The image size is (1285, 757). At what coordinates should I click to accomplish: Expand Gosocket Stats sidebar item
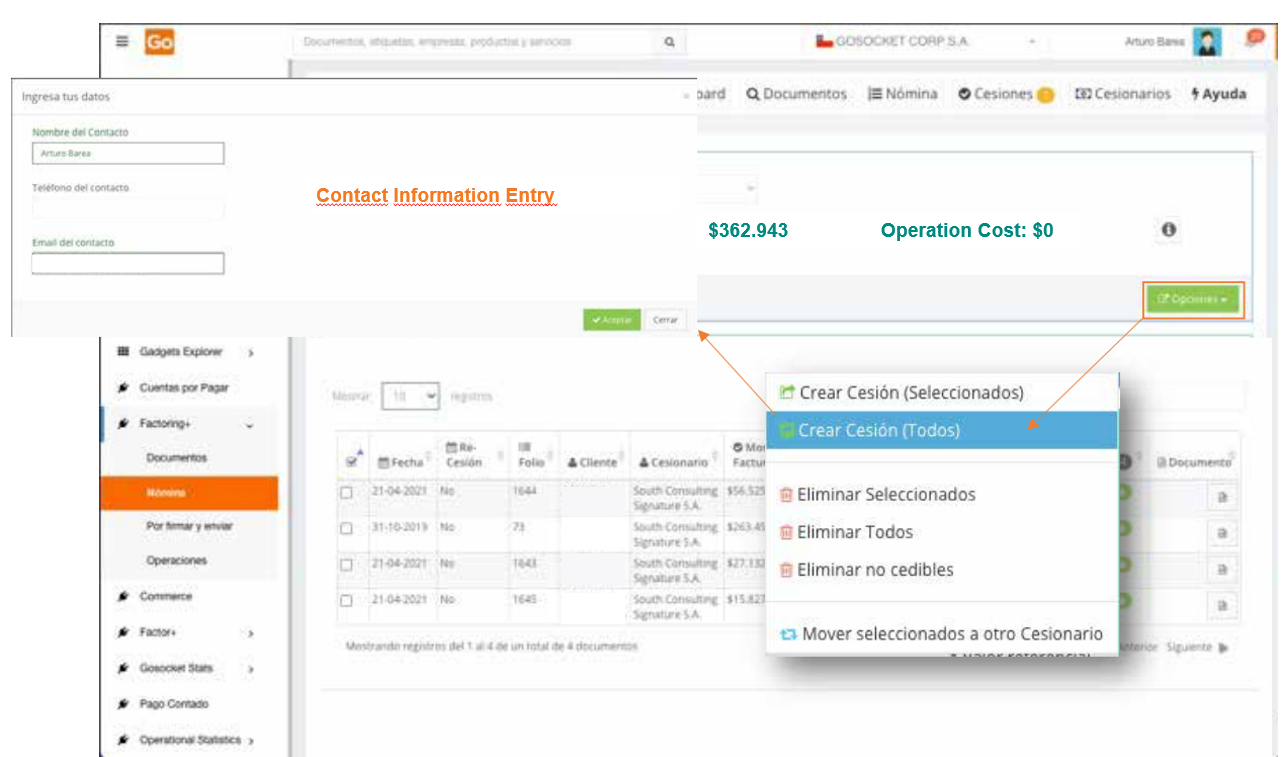coord(251,669)
